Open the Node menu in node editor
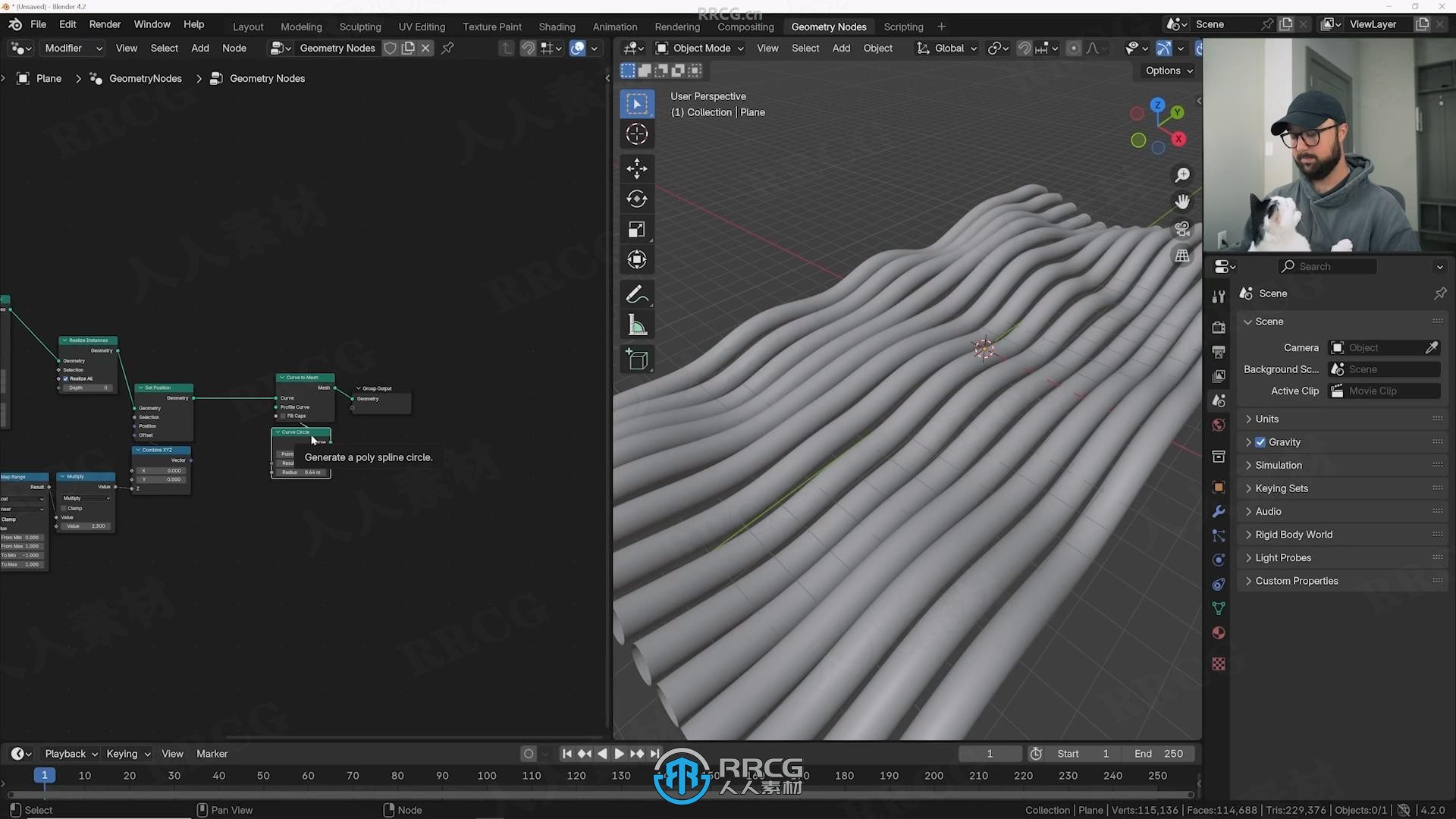Viewport: 1456px width, 819px height. [x=234, y=48]
